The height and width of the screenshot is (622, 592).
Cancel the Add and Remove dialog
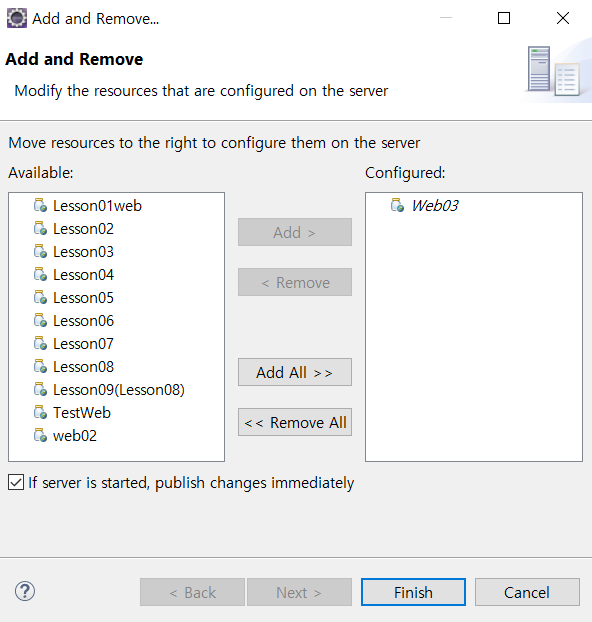click(x=527, y=592)
